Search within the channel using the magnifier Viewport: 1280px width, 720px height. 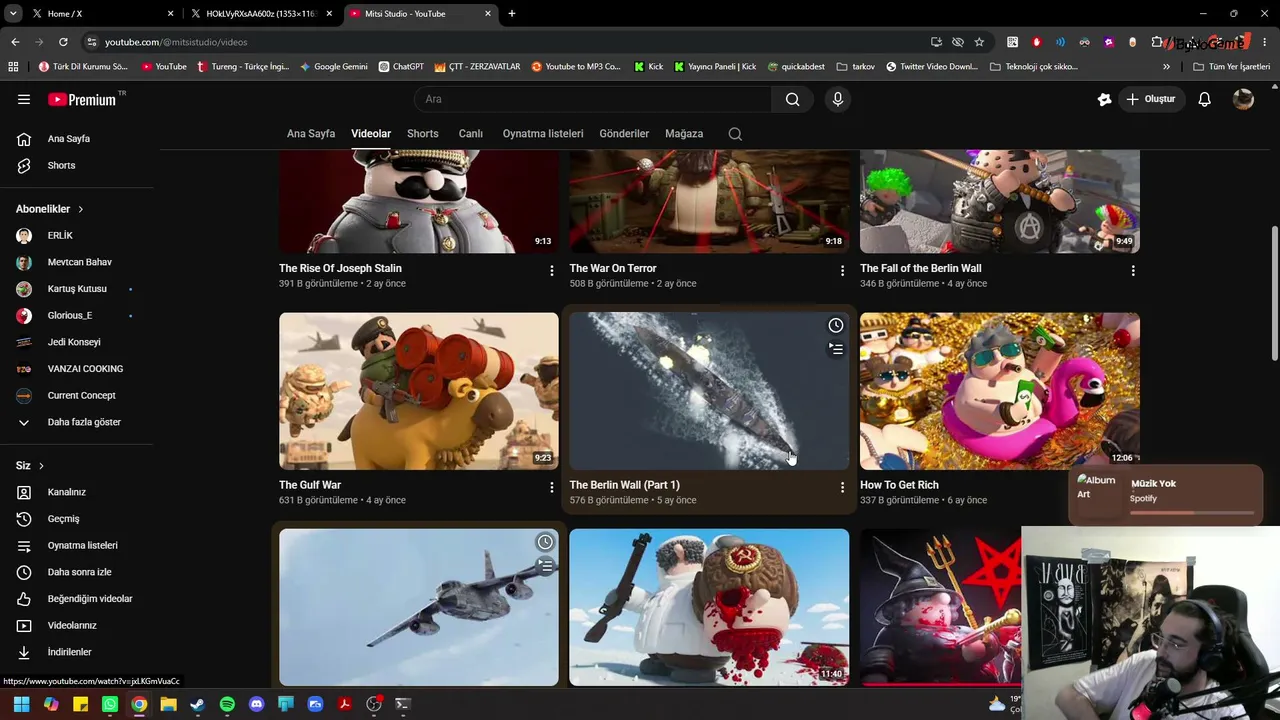point(735,134)
